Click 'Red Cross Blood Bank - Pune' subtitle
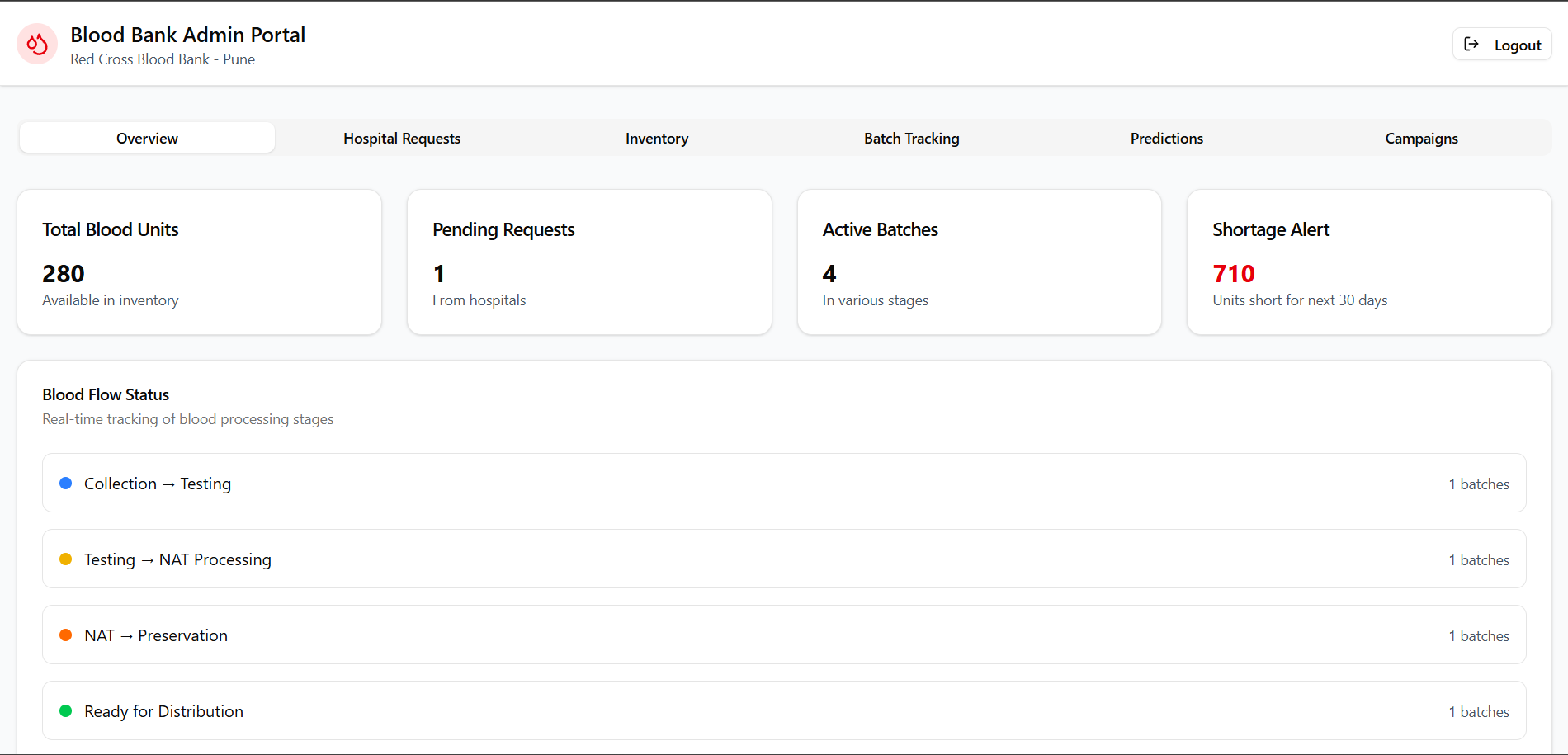The height and width of the screenshot is (755, 1568). click(x=163, y=59)
